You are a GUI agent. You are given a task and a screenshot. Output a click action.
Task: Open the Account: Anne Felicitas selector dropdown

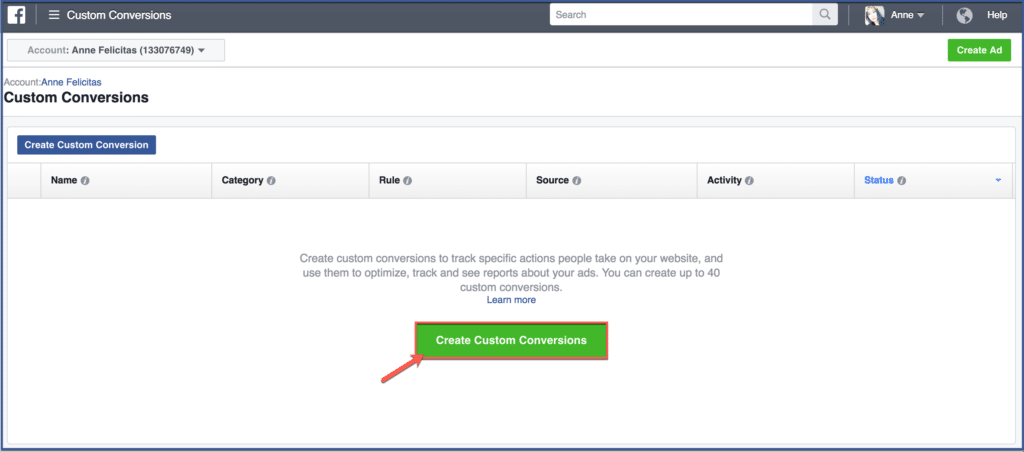click(116, 50)
